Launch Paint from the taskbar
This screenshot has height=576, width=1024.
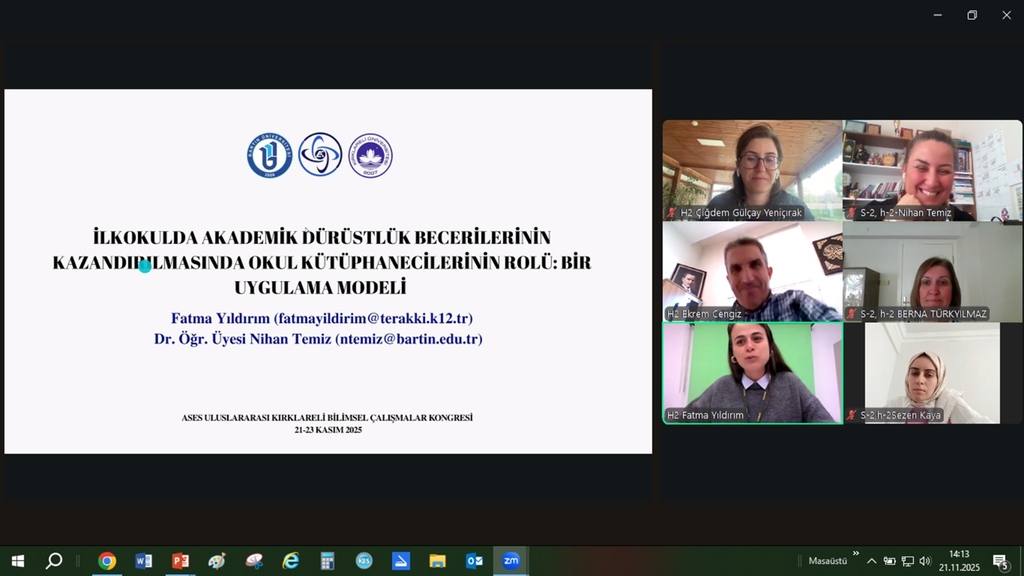[217, 561]
